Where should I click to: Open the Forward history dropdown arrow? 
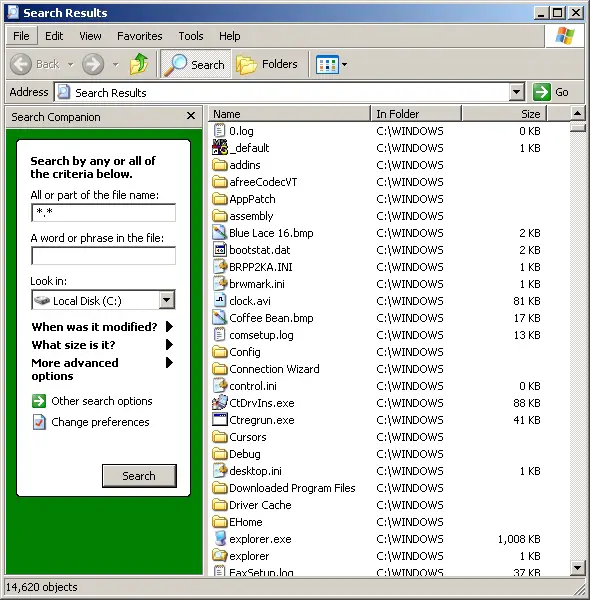point(116,64)
